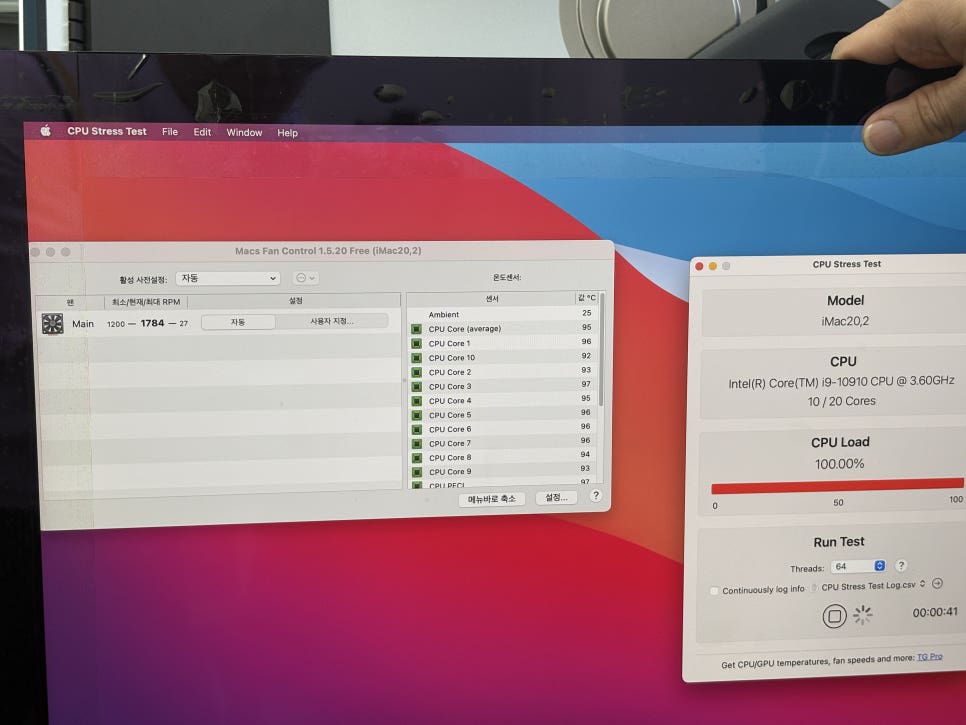Viewport: 966px width, 725px height.
Task: Click the 최소/현재/최대 RPM column header
Action: coord(146,302)
